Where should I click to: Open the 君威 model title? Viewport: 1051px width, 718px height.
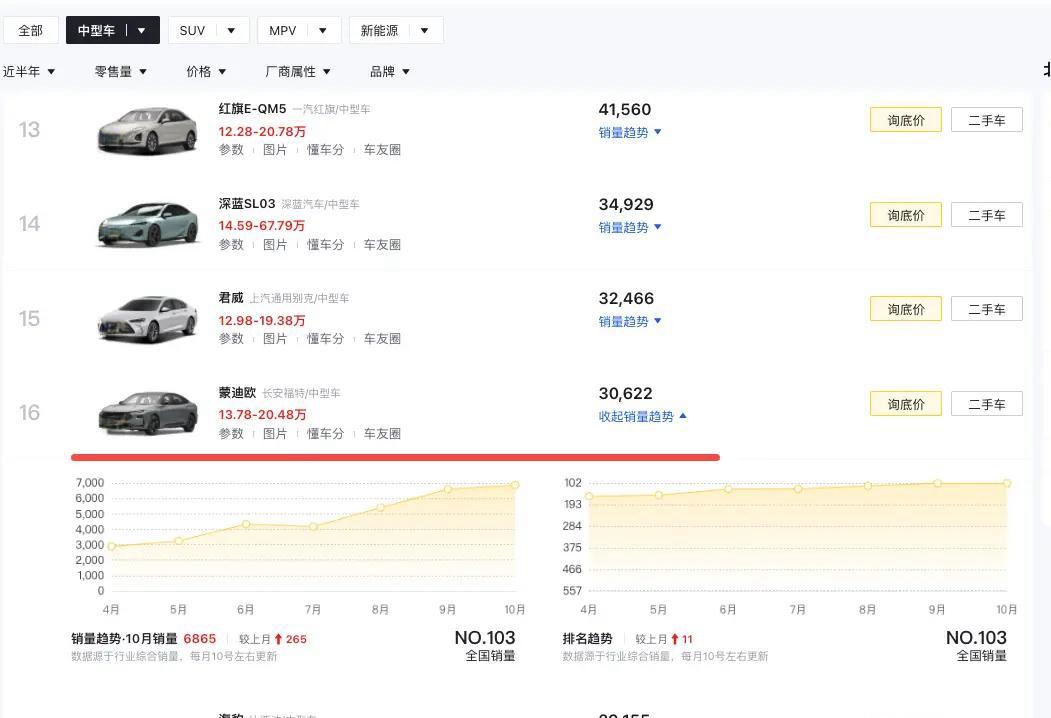[x=231, y=298]
